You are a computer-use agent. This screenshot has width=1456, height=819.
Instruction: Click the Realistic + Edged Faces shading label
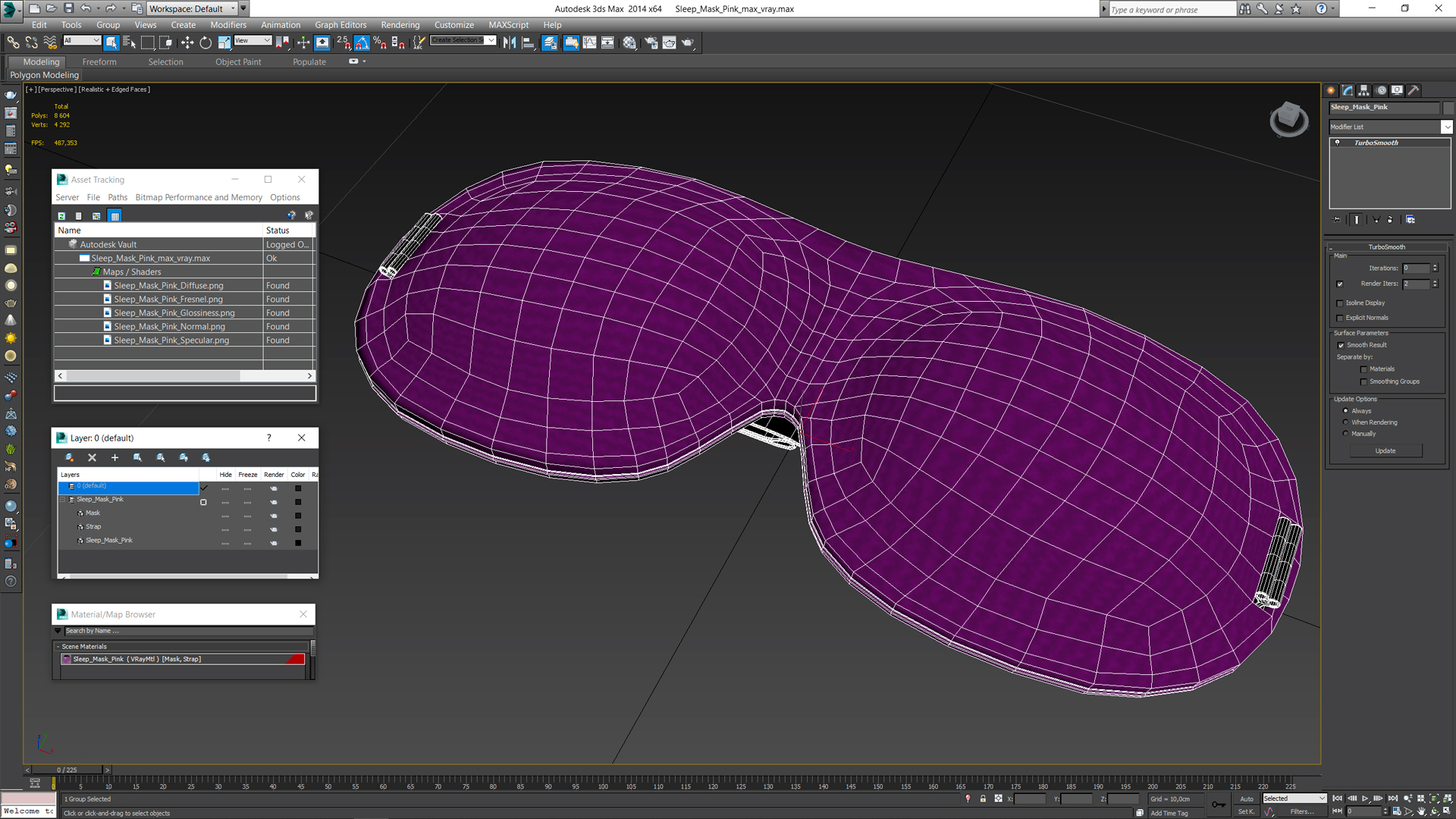click(x=115, y=89)
